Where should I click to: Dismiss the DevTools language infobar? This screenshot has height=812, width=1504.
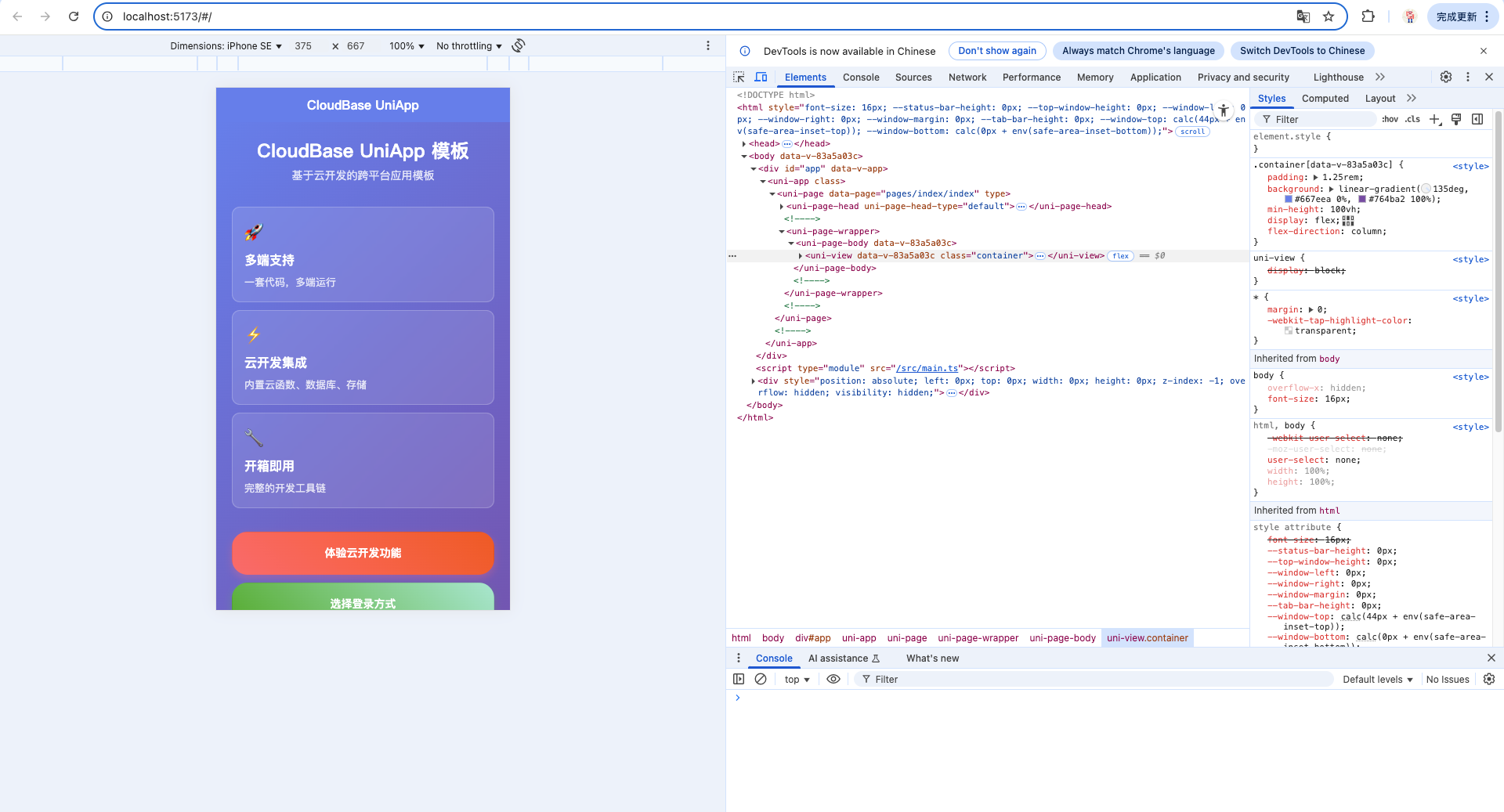(x=1484, y=51)
